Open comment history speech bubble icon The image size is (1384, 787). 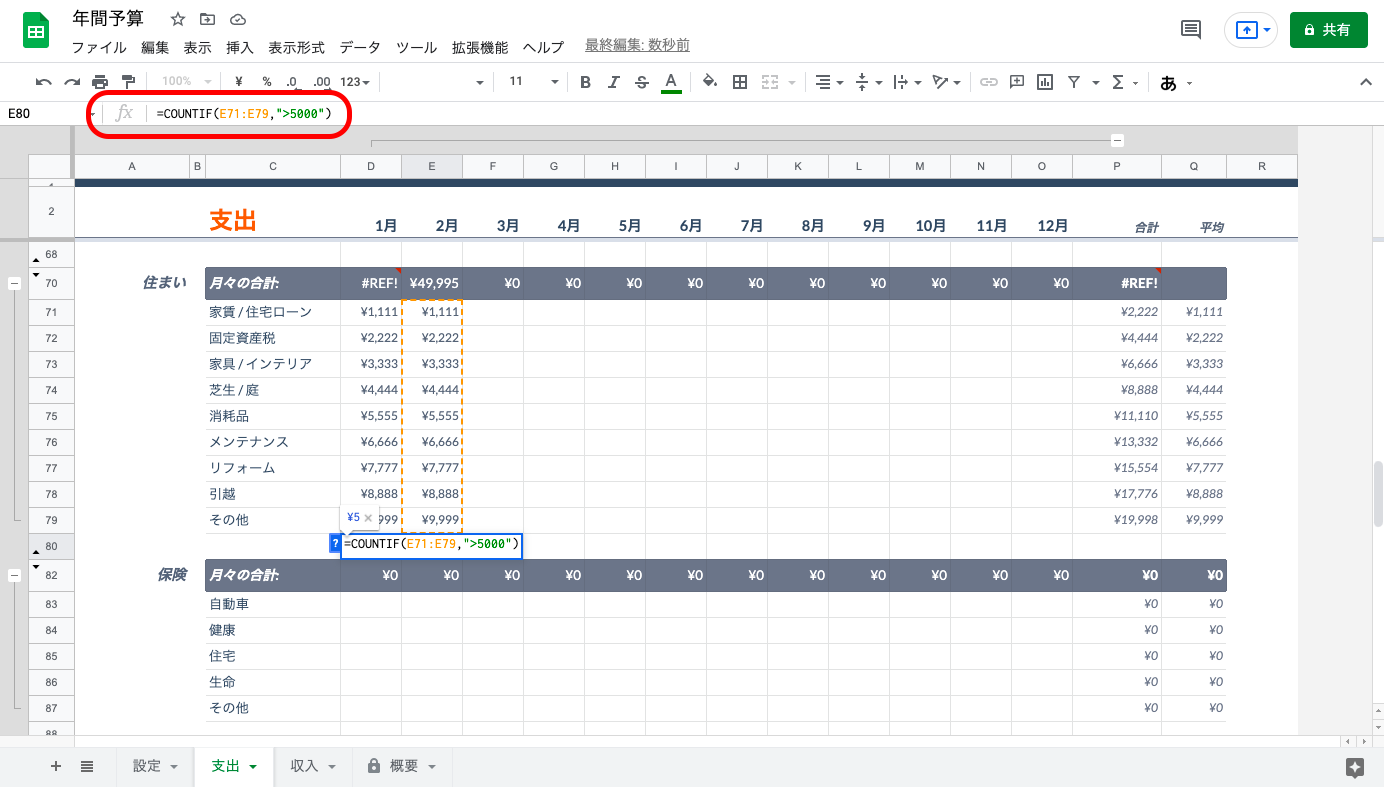point(1191,30)
